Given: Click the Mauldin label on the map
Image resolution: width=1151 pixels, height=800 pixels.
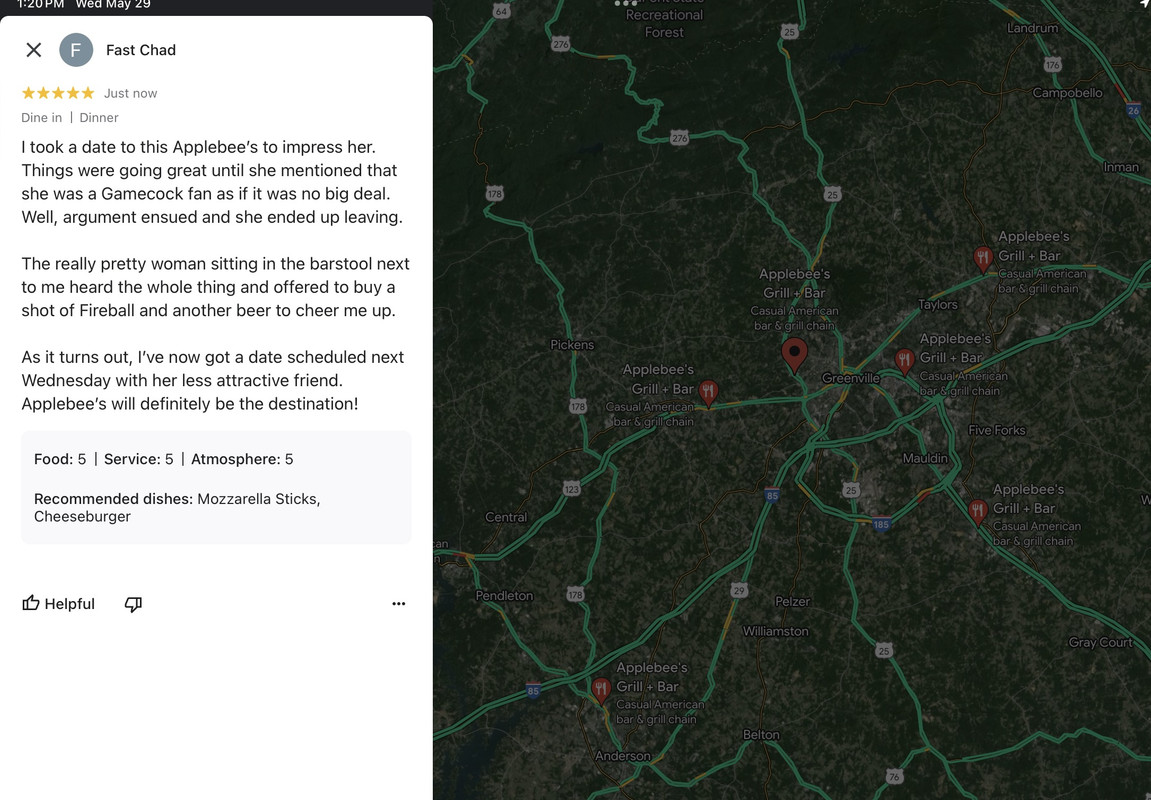Looking at the screenshot, I should (925, 458).
